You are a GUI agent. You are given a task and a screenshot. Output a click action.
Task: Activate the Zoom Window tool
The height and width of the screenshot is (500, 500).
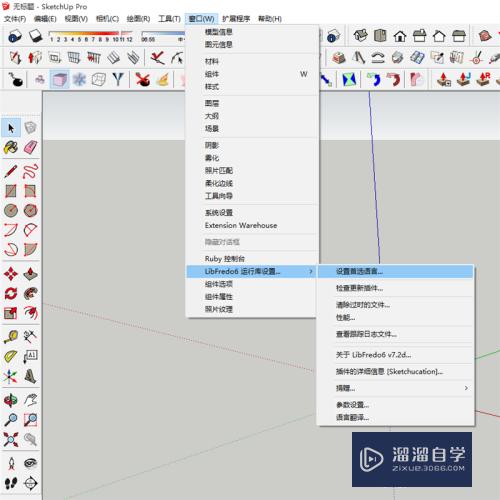(30, 420)
